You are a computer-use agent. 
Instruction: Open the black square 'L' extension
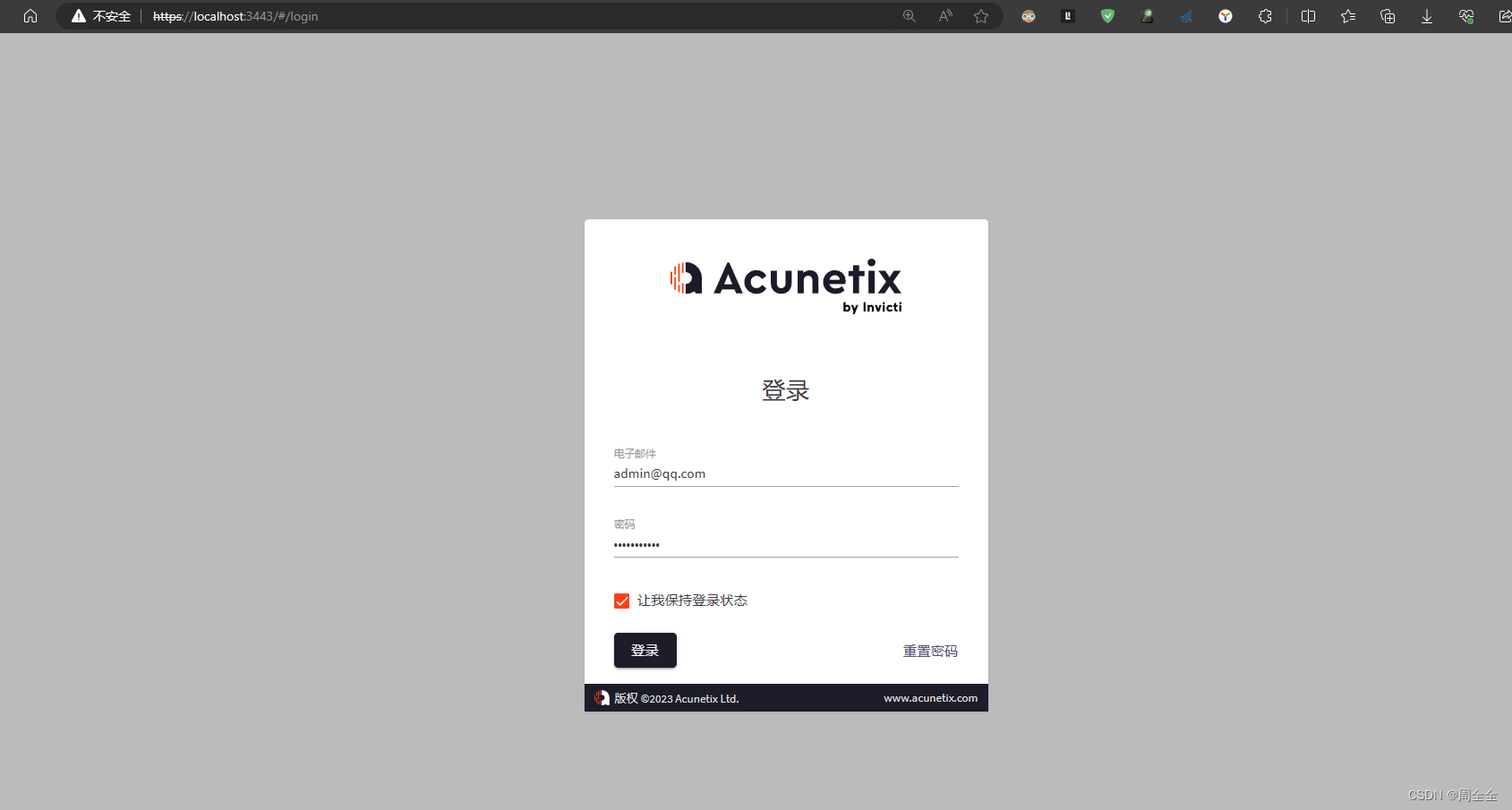tap(1068, 16)
